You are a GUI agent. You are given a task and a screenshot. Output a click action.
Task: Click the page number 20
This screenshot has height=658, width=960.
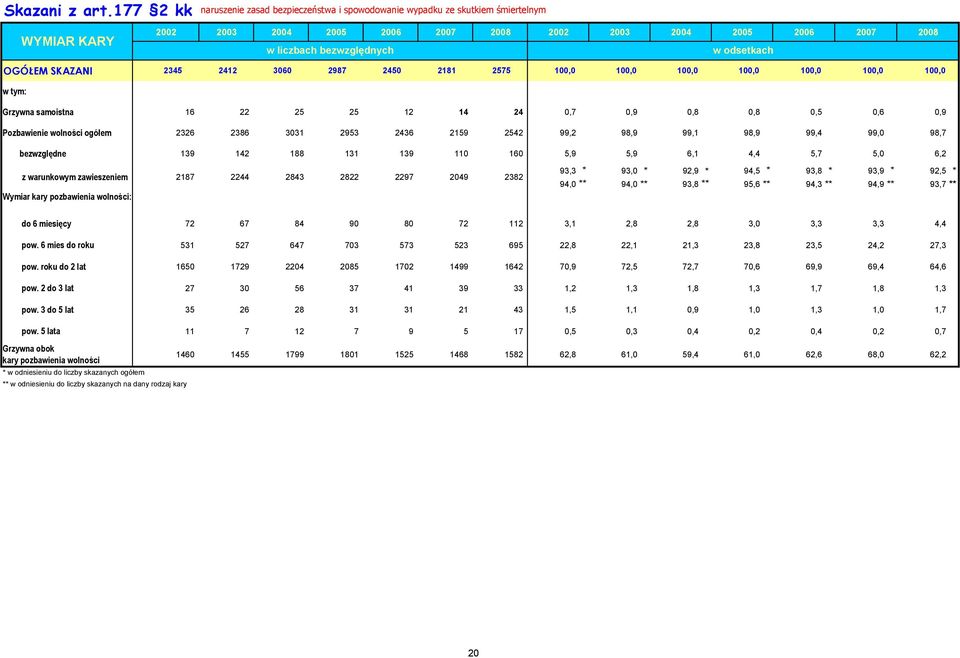click(x=473, y=653)
